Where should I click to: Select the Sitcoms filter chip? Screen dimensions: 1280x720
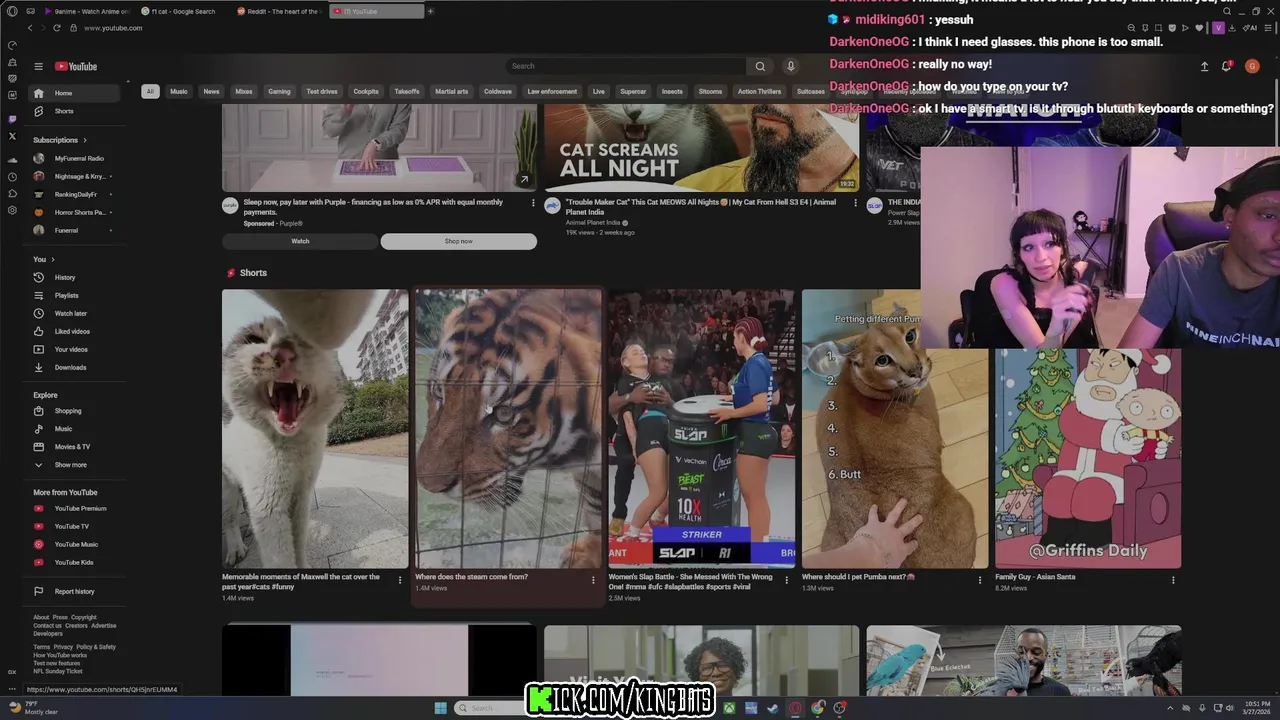710,91
